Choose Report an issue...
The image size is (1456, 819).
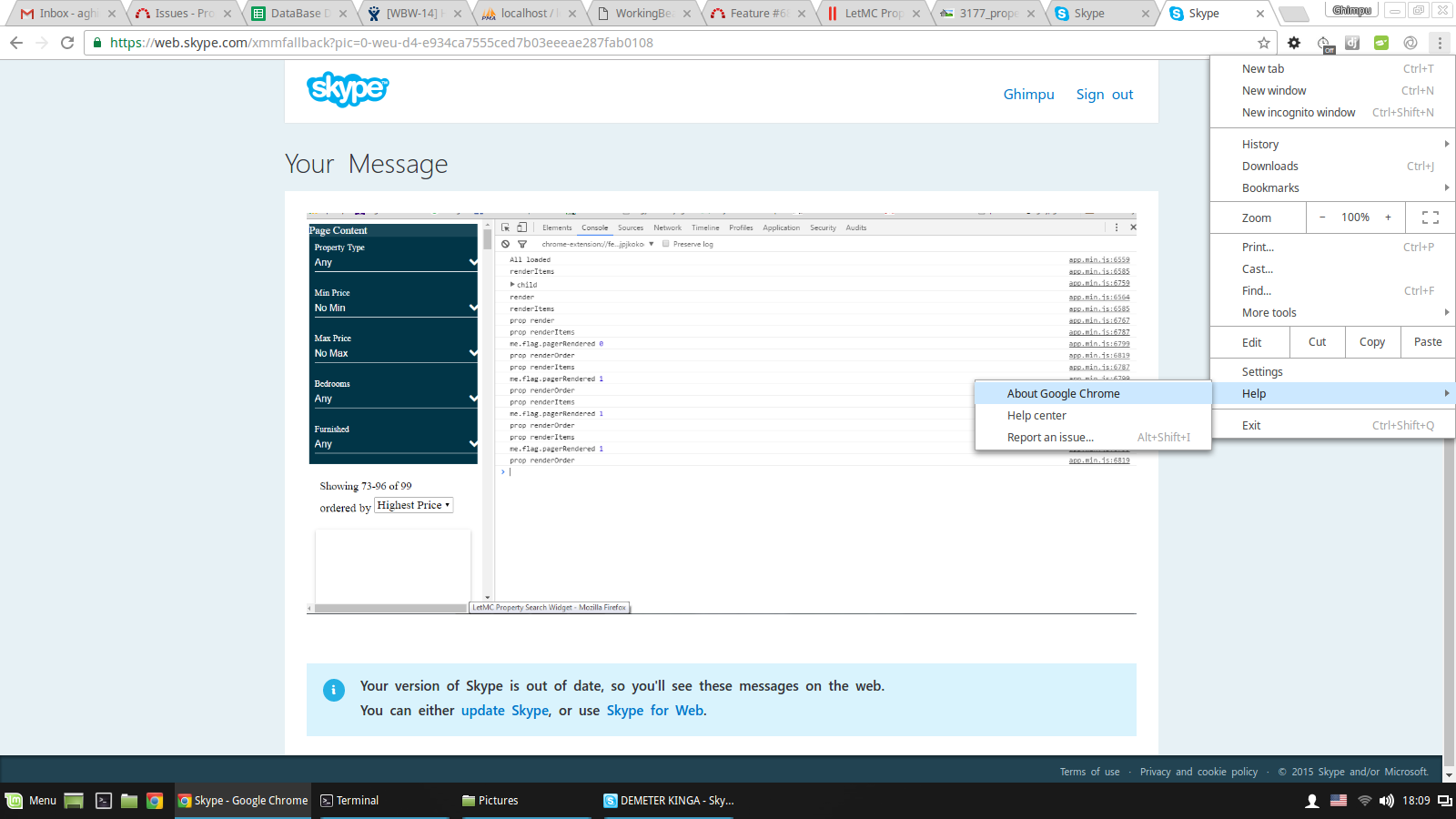1093,437
